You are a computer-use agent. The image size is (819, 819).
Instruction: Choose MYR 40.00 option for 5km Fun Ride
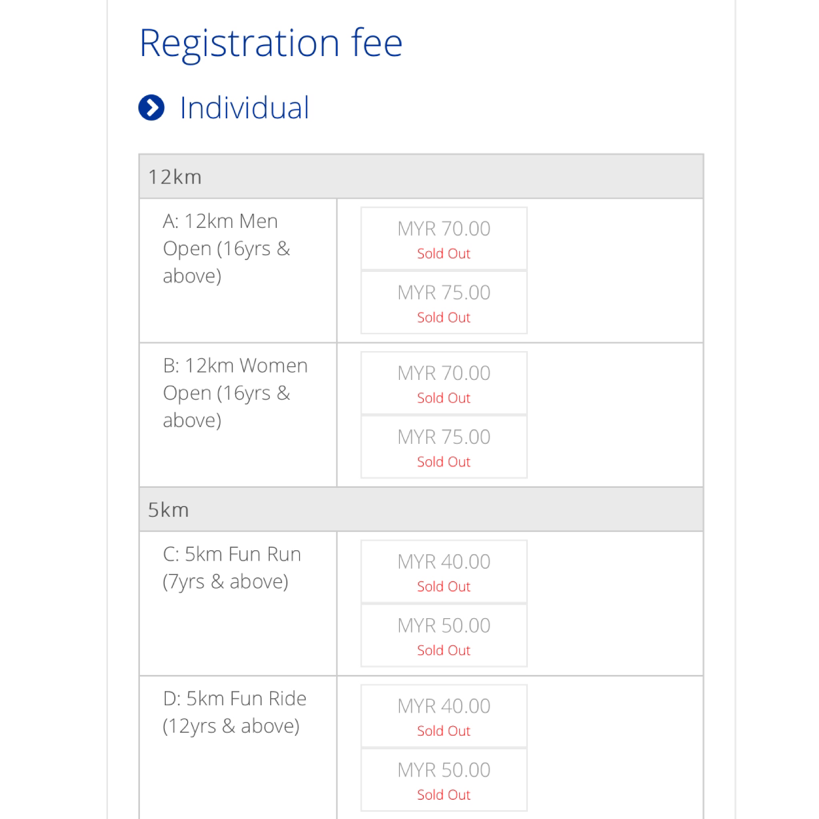pos(444,716)
